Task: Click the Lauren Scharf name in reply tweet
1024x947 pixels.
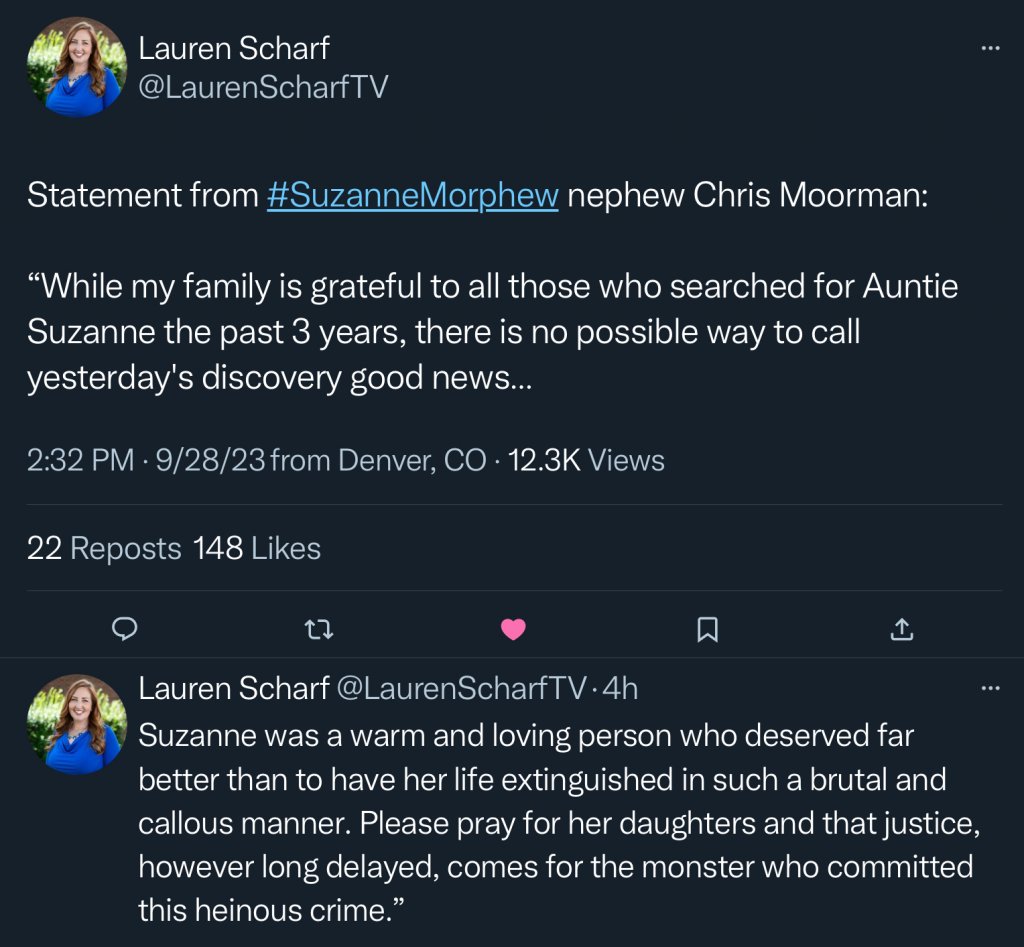Action: click(233, 688)
